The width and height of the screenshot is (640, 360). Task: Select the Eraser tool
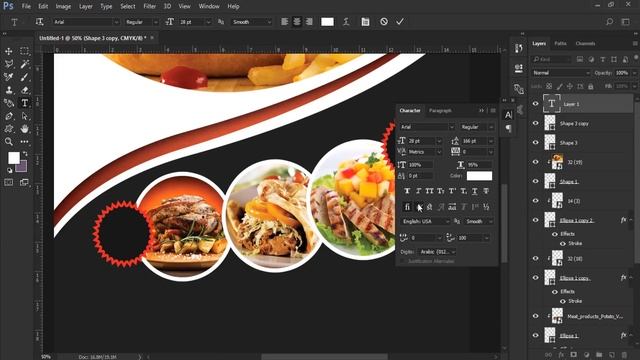[24, 90]
